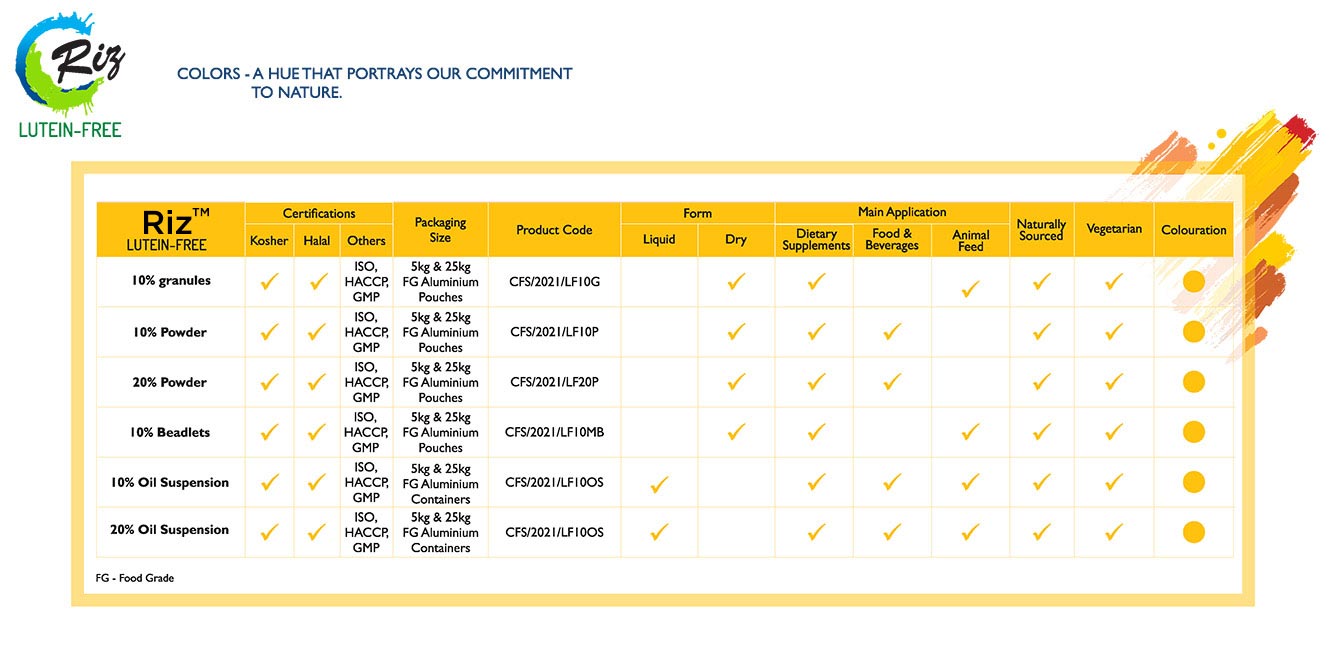Click product code in 10% Oil Suspension row

click(x=554, y=482)
